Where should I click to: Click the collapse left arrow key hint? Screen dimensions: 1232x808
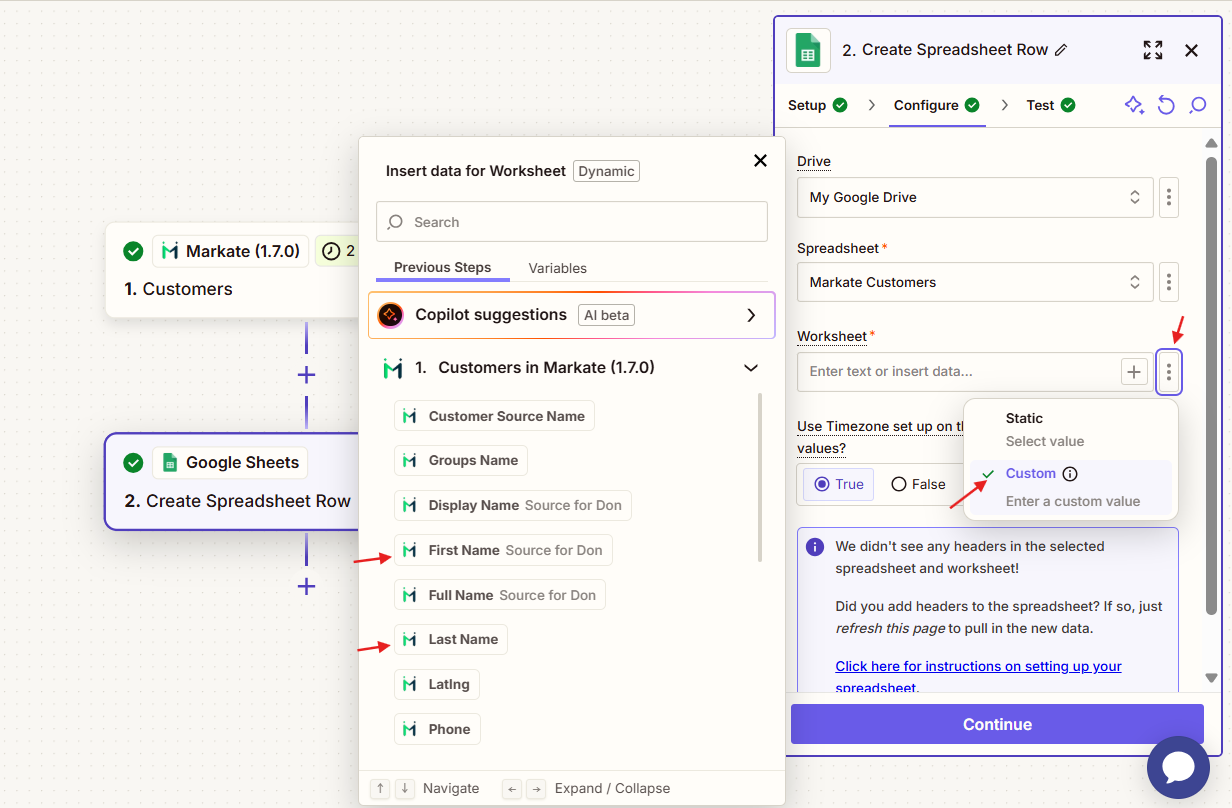tap(512, 788)
